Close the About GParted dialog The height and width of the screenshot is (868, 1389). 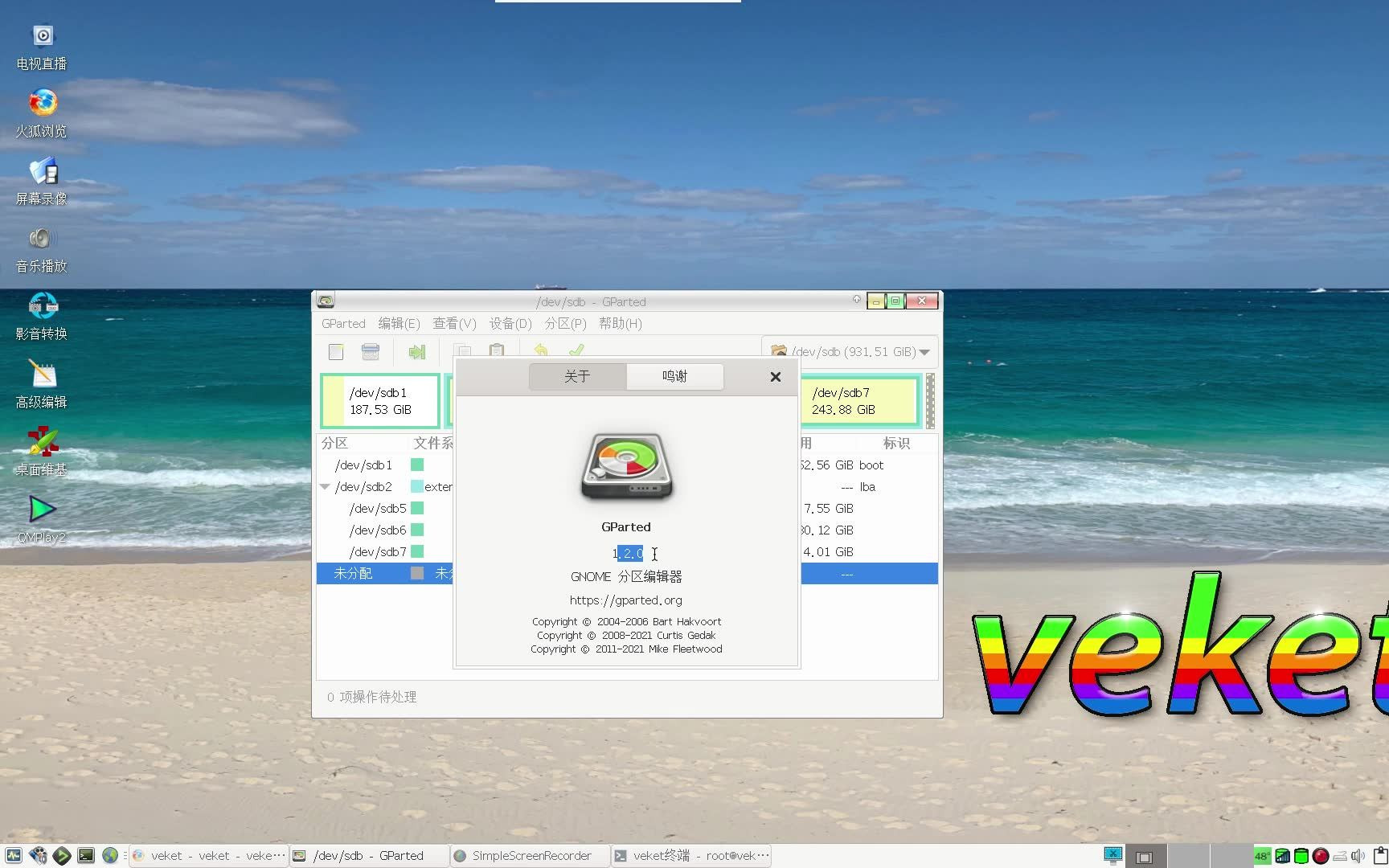(x=776, y=377)
